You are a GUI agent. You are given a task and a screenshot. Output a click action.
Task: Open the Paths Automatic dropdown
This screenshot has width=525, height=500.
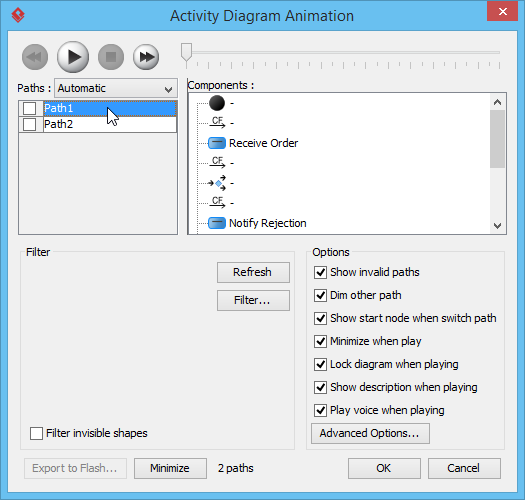[x=116, y=88]
